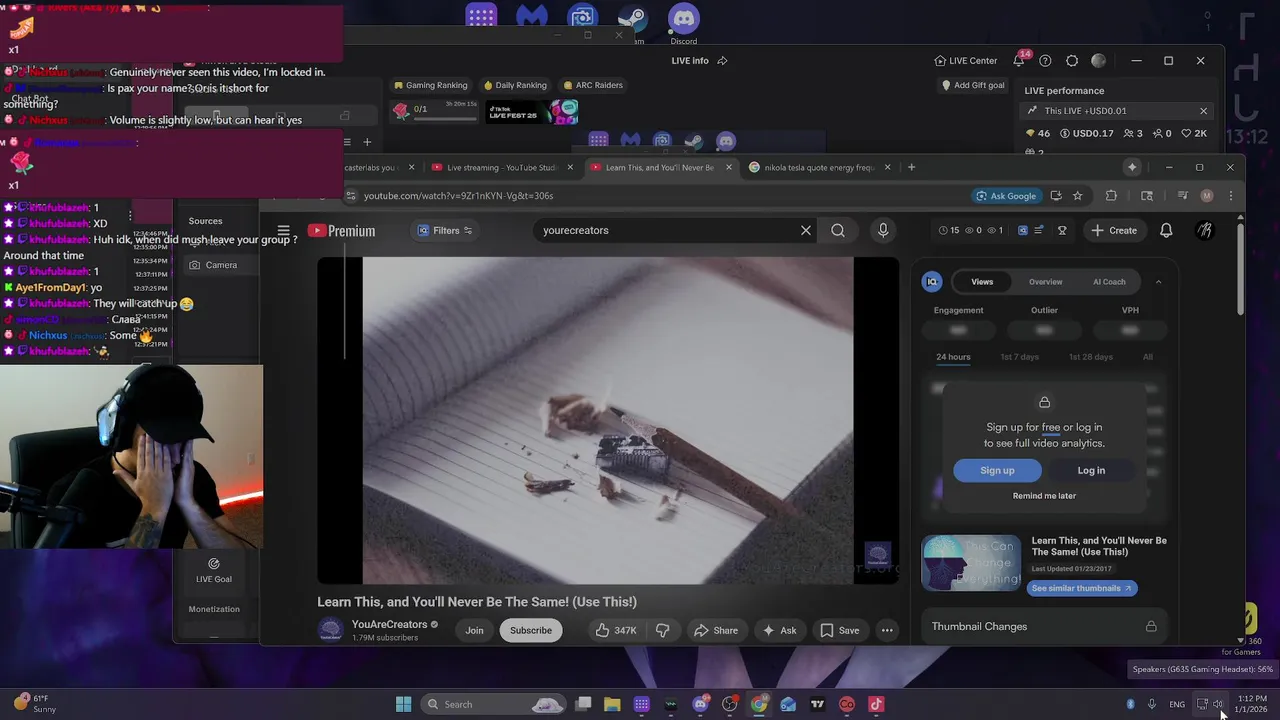Like the video with 347K likes
Viewport: 1280px width, 720px height.
pyautogui.click(x=615, y=630)
